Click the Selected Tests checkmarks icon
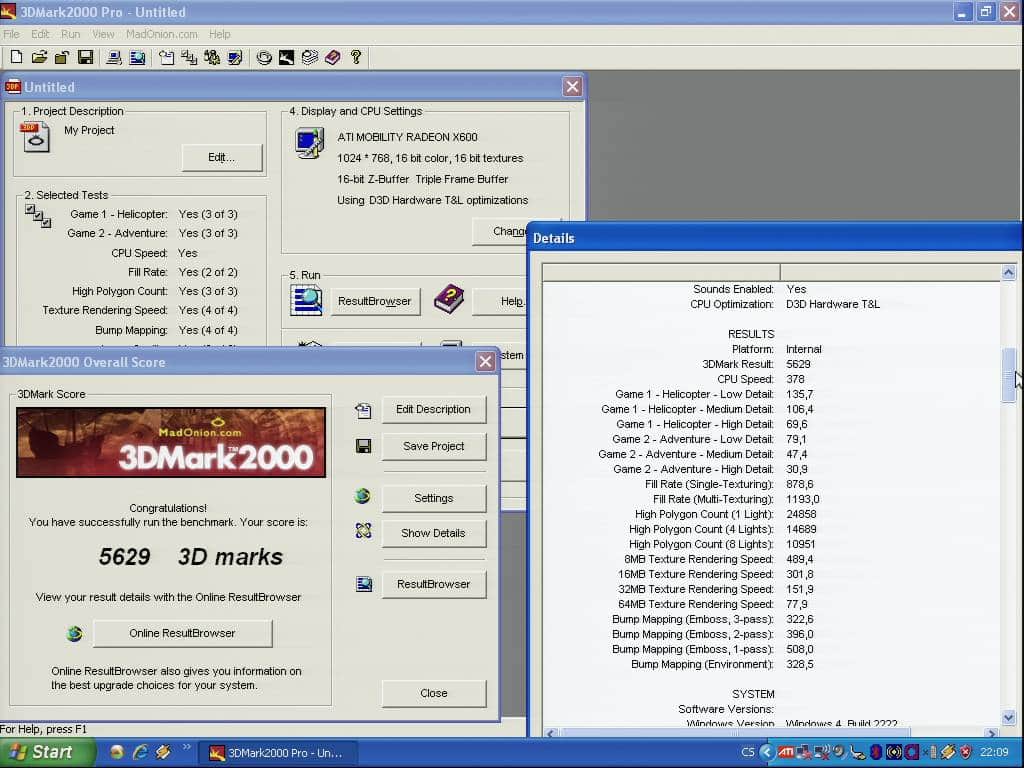 pyautogui.click(x=38, y=216)
